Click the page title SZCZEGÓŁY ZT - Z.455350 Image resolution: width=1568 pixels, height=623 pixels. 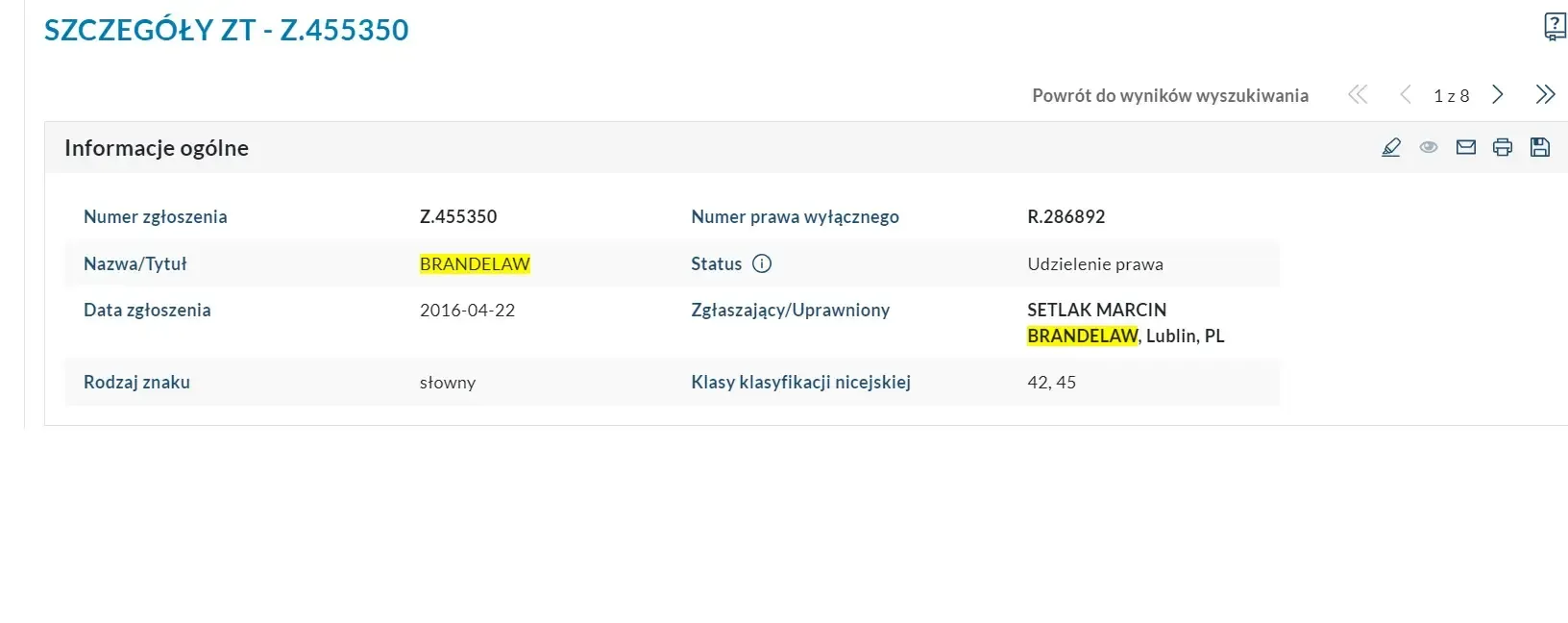[227, 30]
